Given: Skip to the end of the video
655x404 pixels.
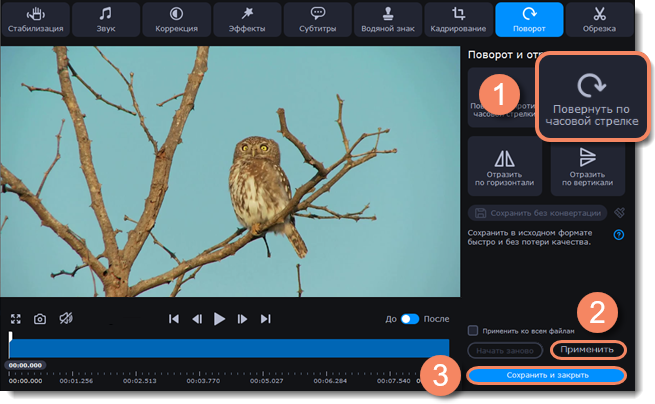Looking at the screenshot, I should tap(265, 319).
